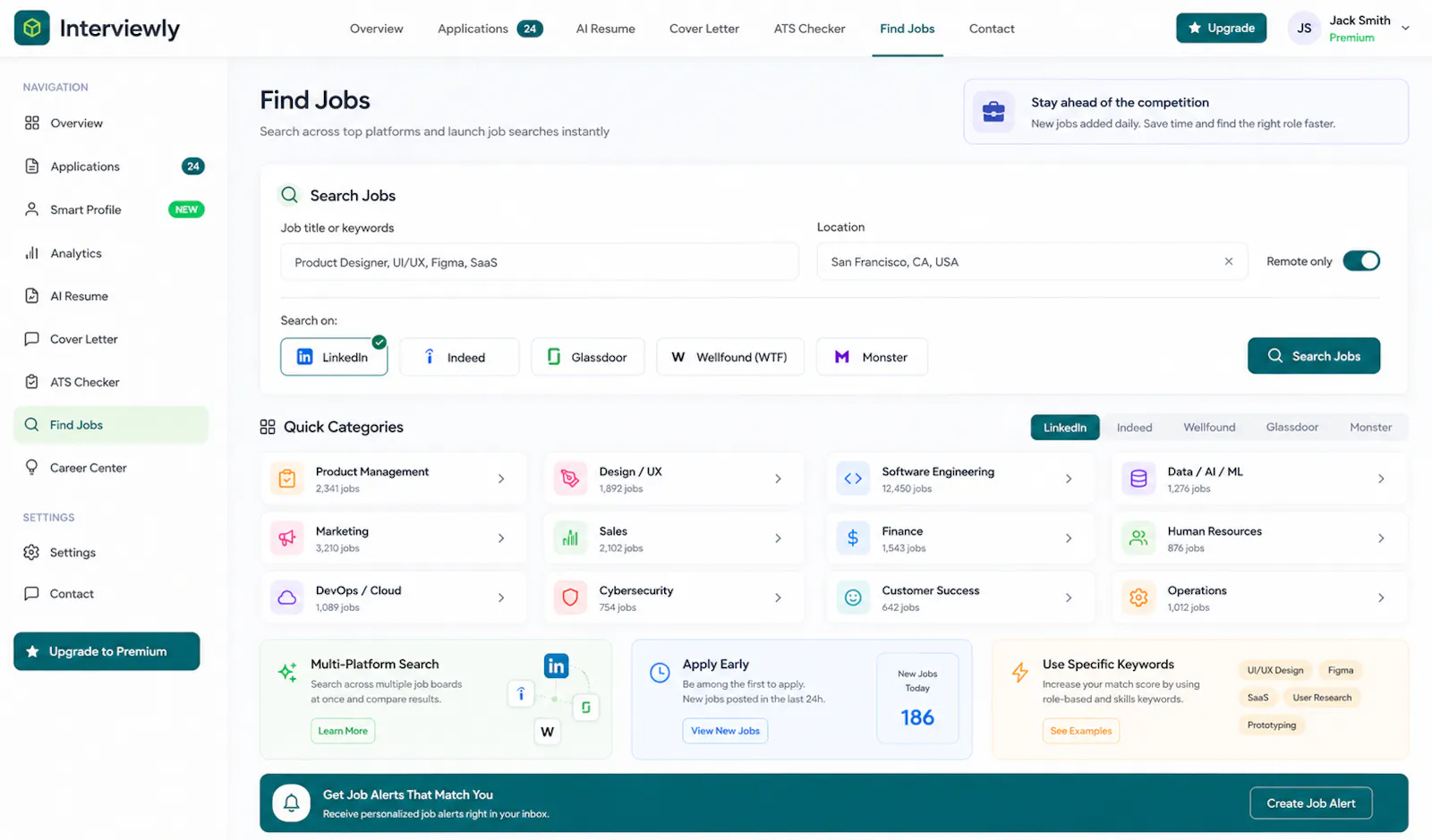The image size is (1432, 840).
Task: Clear the San Francisco location with X
Action: coord(1229,261)
